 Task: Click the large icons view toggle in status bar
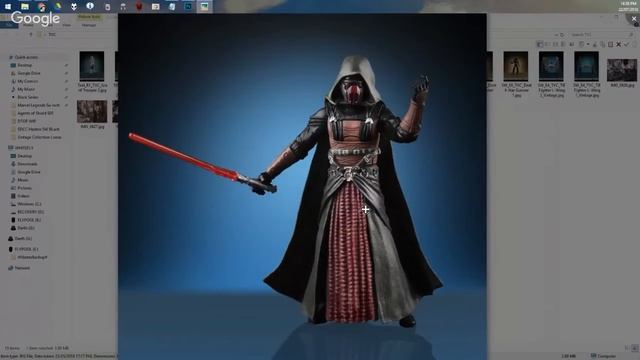pyautogui.click(x=635, y=348)
